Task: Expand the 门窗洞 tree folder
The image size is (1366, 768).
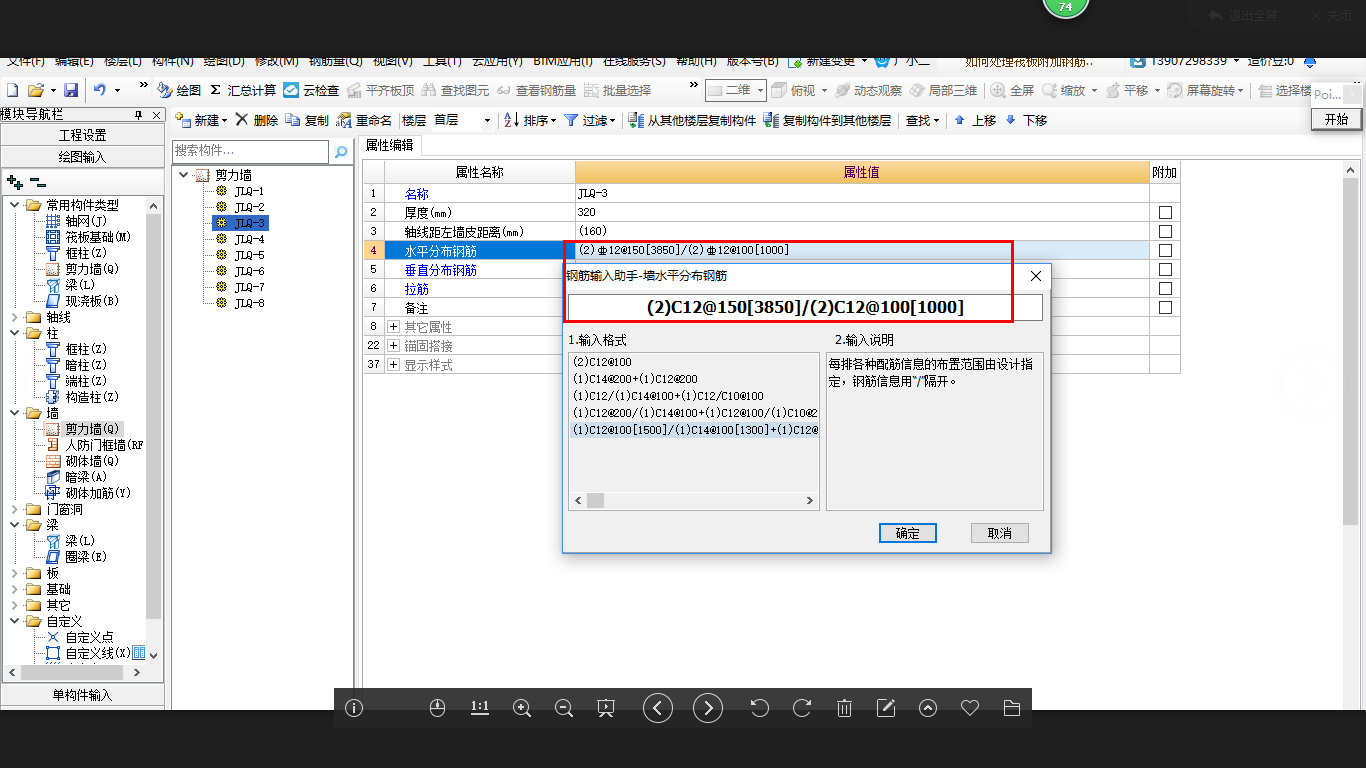Action: [14, 509]
